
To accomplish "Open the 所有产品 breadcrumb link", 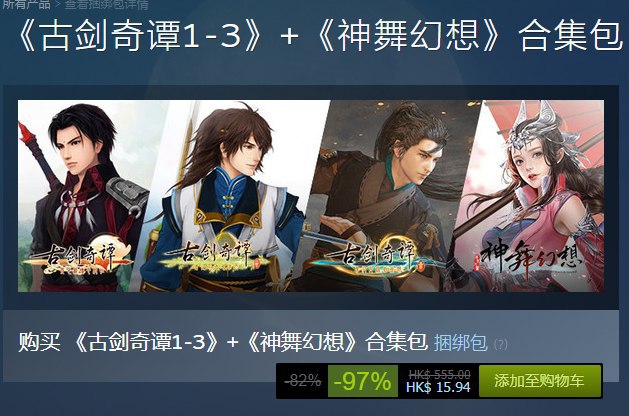I will (26, 4).
